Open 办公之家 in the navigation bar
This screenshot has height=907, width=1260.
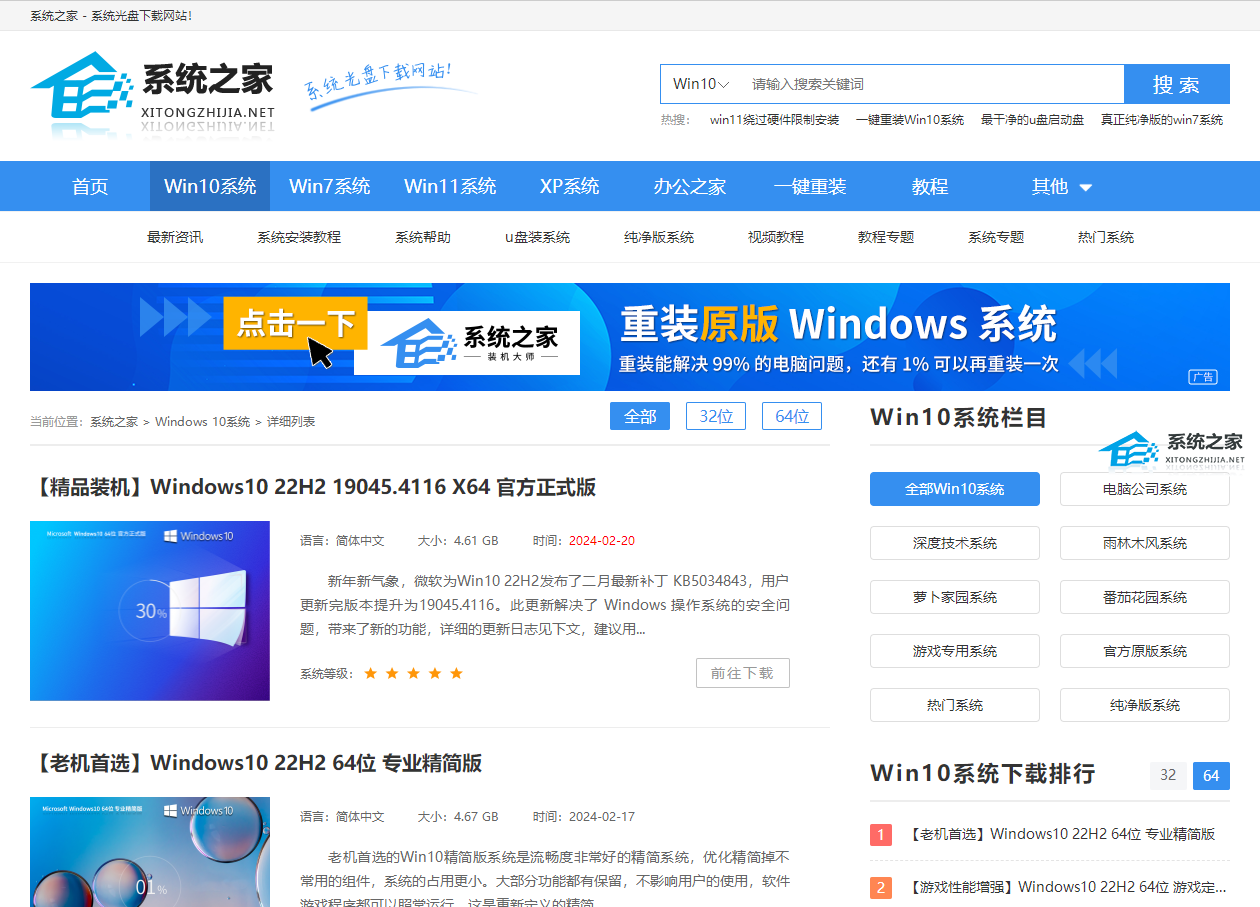(x=690, y=186)
